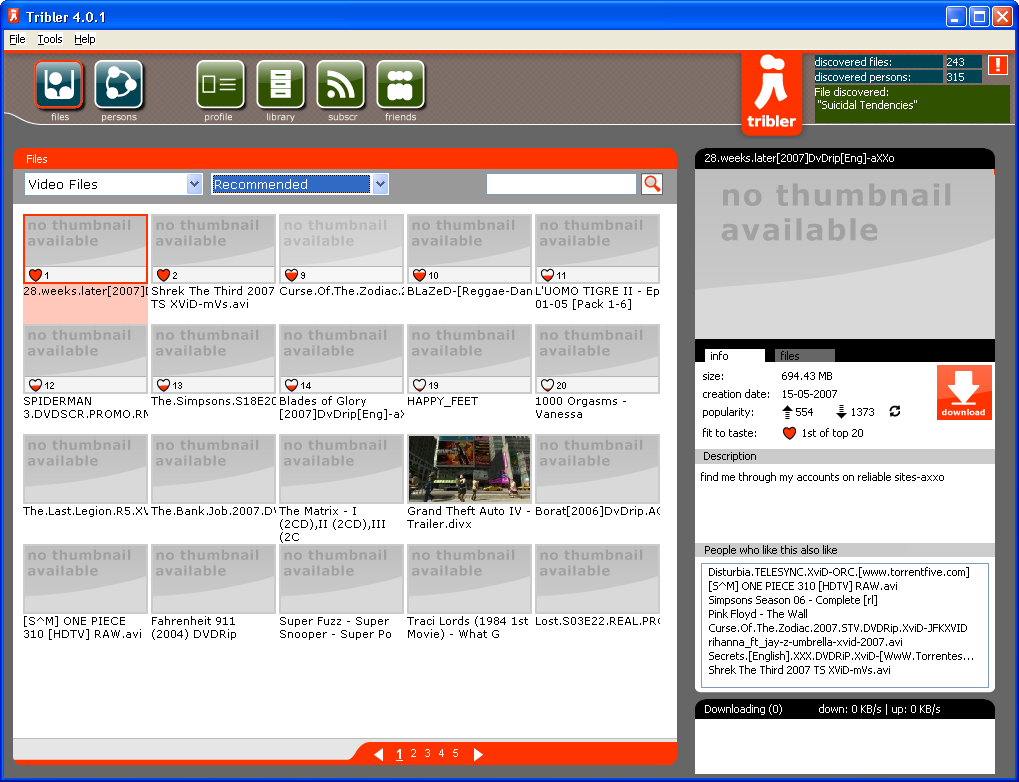Select The.Simpsons.S18 thumbnail
The height and width of the screenshot is (782, 1019).
click(x=213, y=359)
